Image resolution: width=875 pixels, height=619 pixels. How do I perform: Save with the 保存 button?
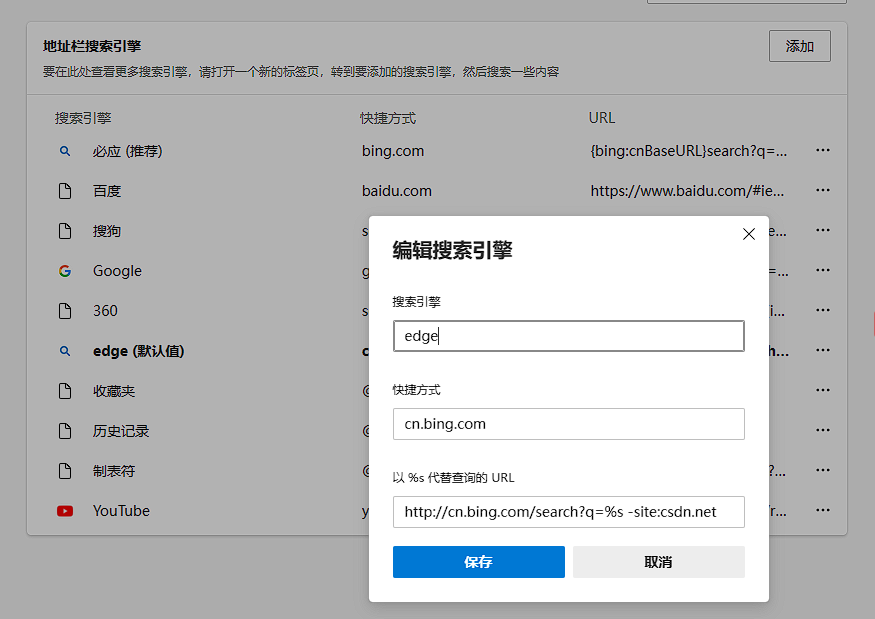[479, 562]
